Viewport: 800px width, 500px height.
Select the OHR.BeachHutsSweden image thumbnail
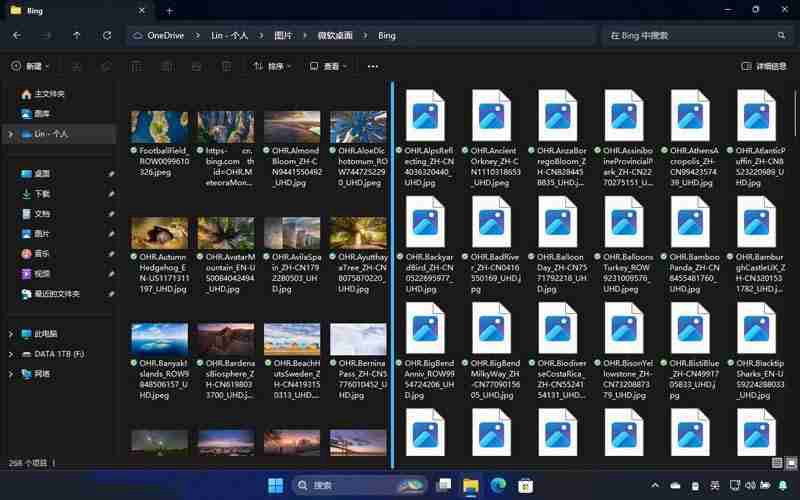[x=292, y=339]
